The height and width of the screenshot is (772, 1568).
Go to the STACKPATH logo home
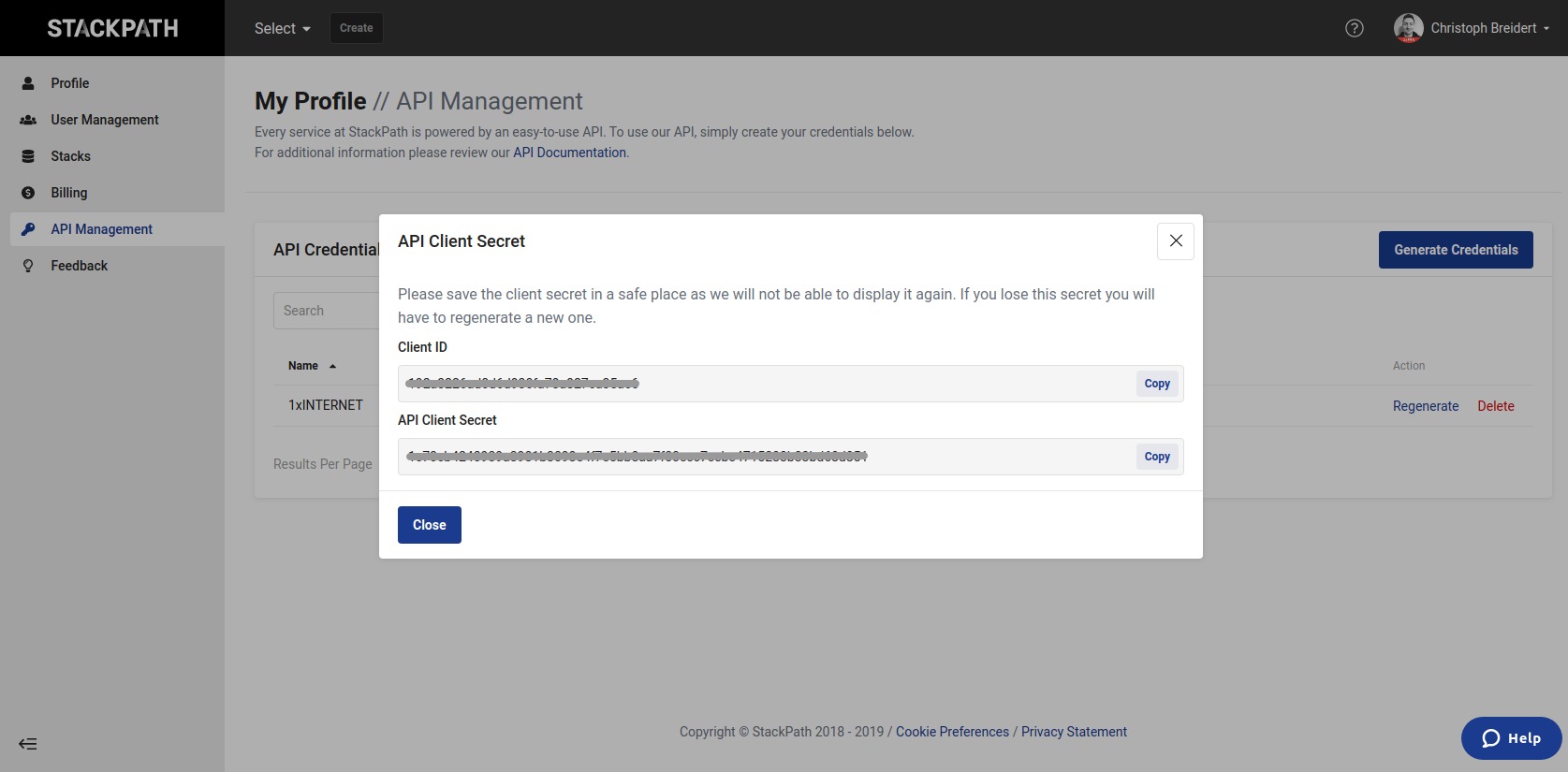pyautogui.click(x=112, y=28)
